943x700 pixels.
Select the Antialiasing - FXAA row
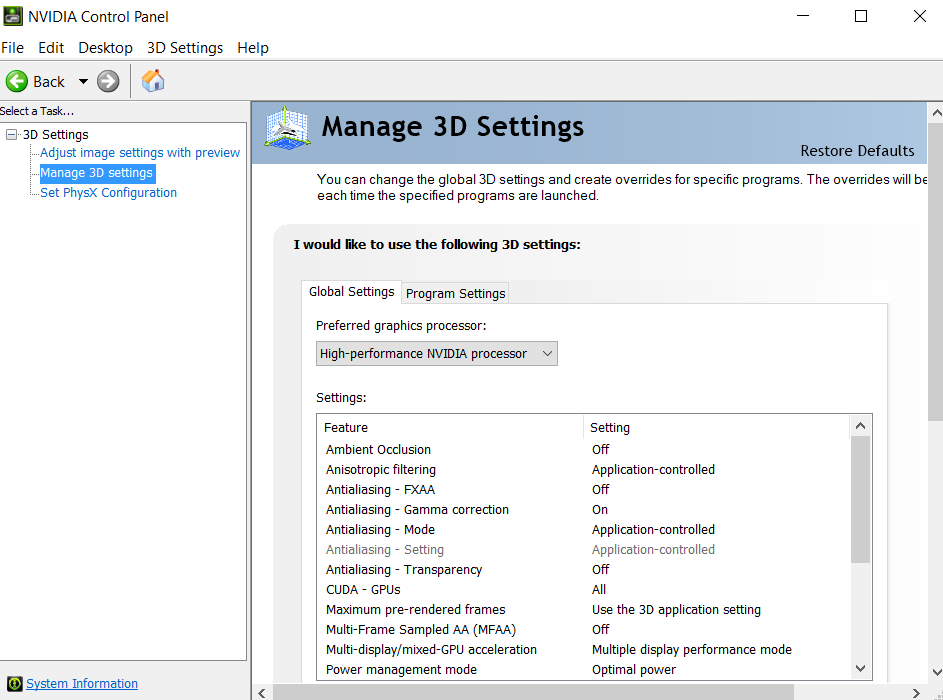pyautogui.click(x=583, y=490)
